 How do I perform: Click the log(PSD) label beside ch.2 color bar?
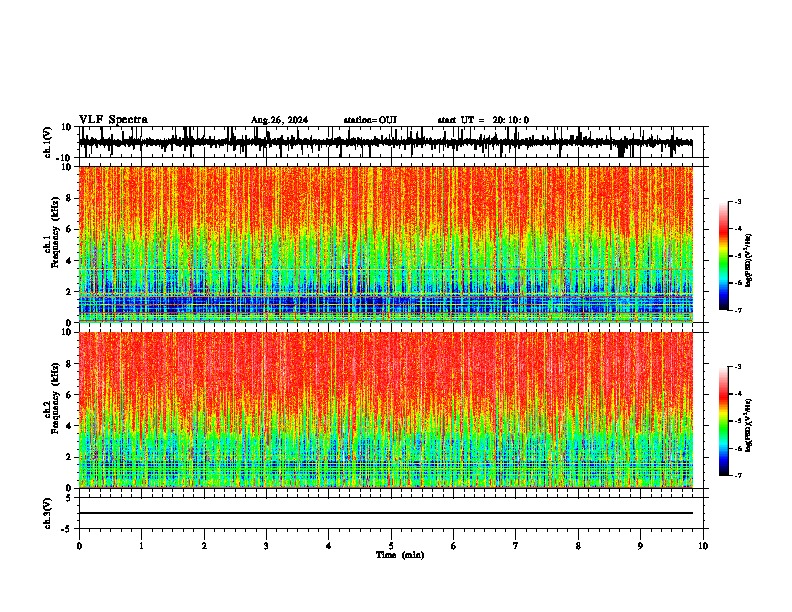[749, 425]
